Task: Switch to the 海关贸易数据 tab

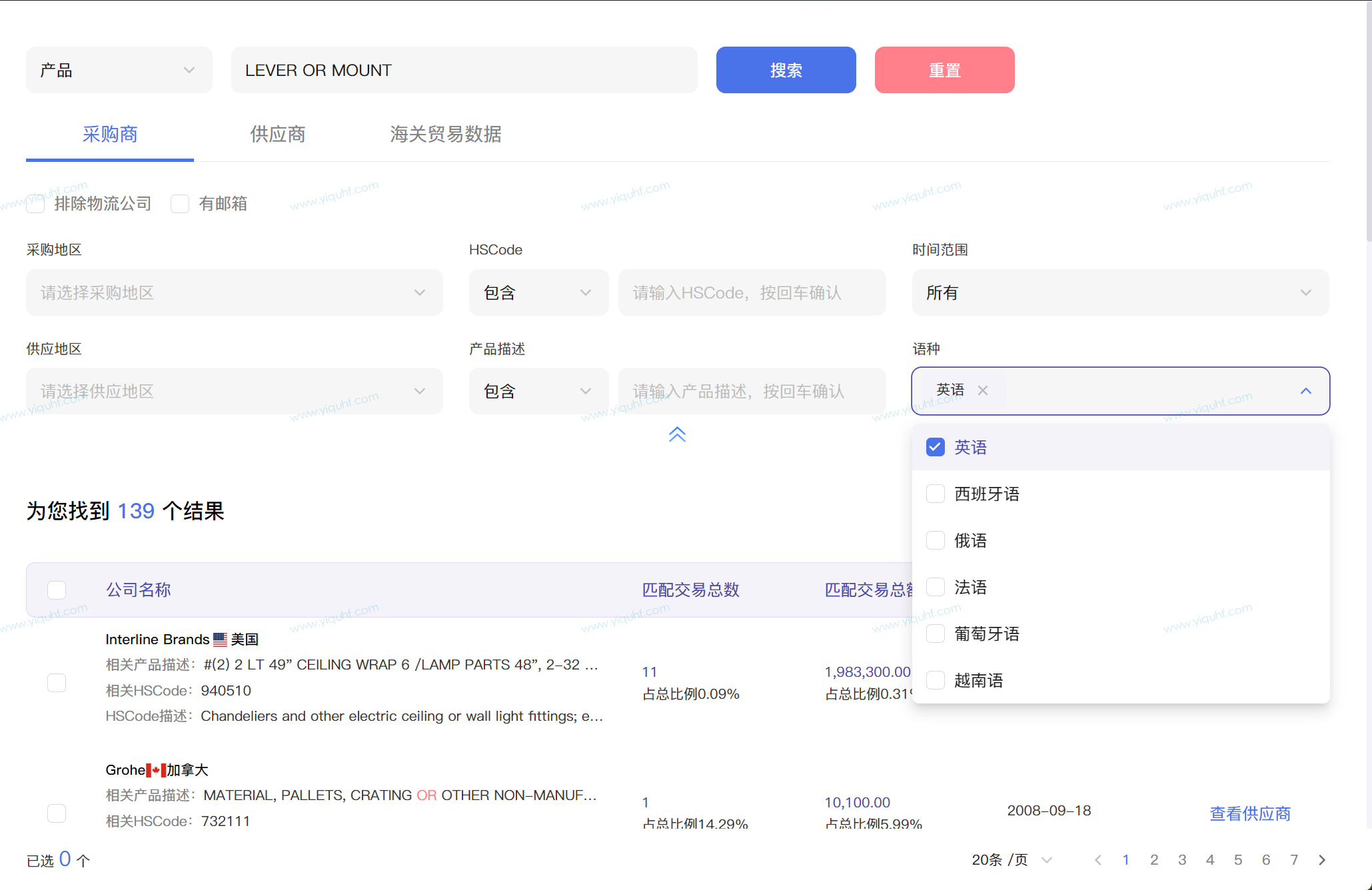Action: pyautogui.click(x=446, y=135)
